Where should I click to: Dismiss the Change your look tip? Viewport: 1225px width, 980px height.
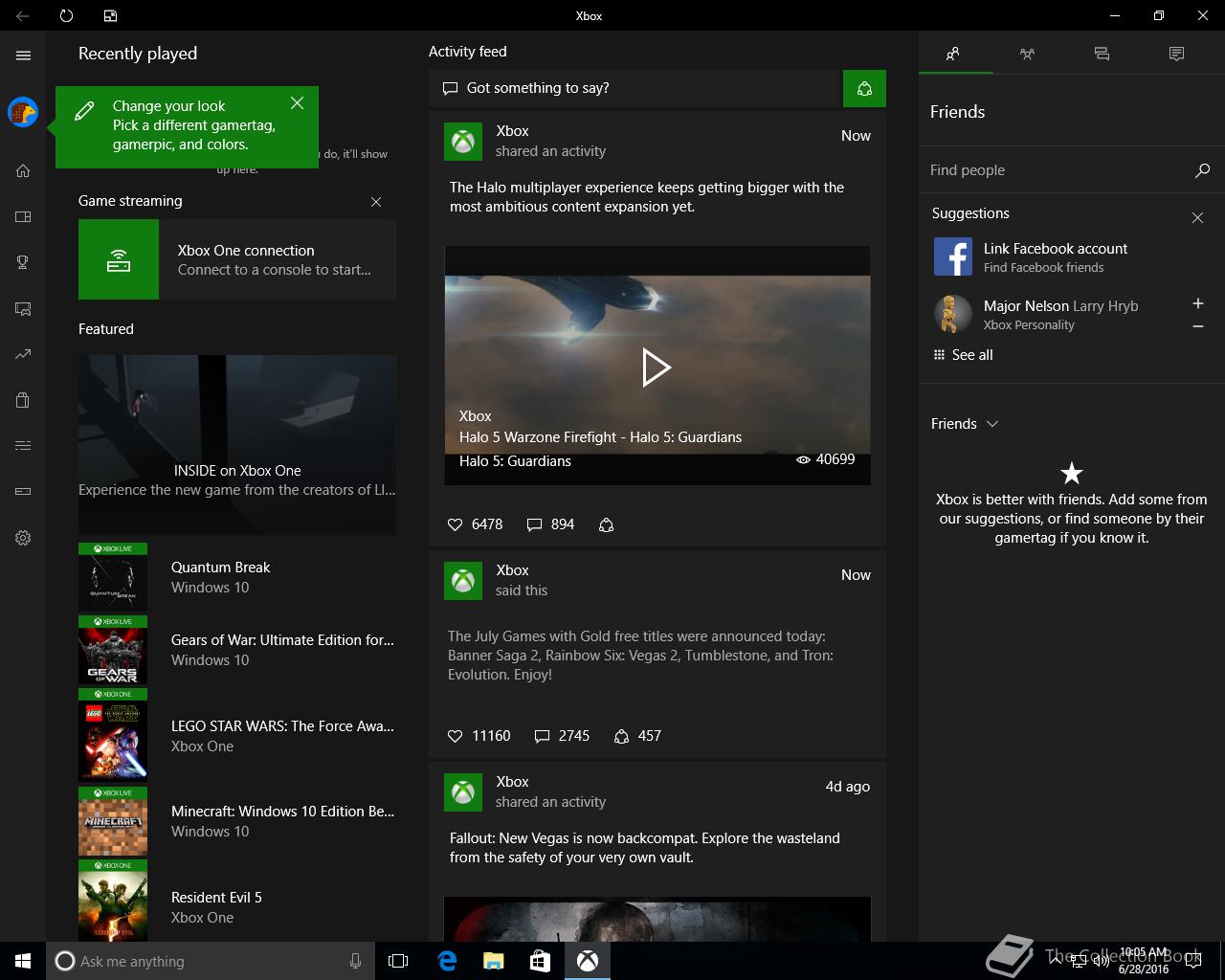[x=298, y=102]
